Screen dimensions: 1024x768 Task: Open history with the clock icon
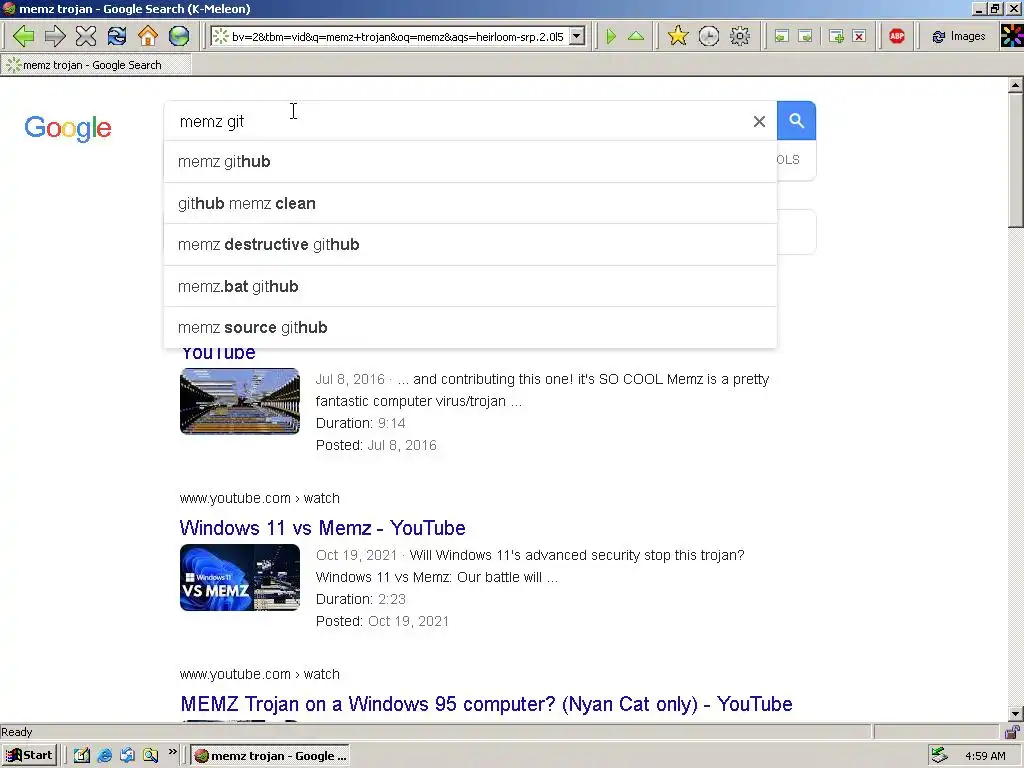click(709, 36)
